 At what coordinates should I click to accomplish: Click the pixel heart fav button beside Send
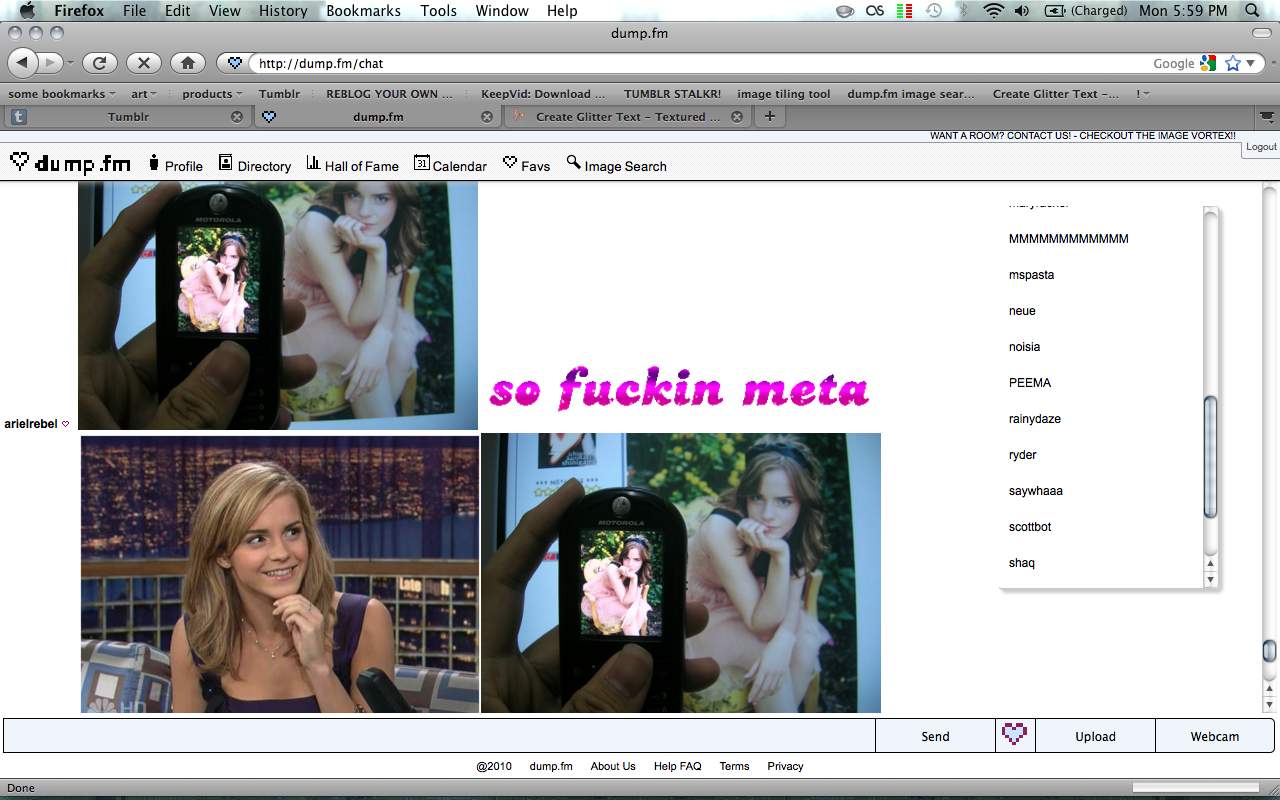coord(1015,735)
